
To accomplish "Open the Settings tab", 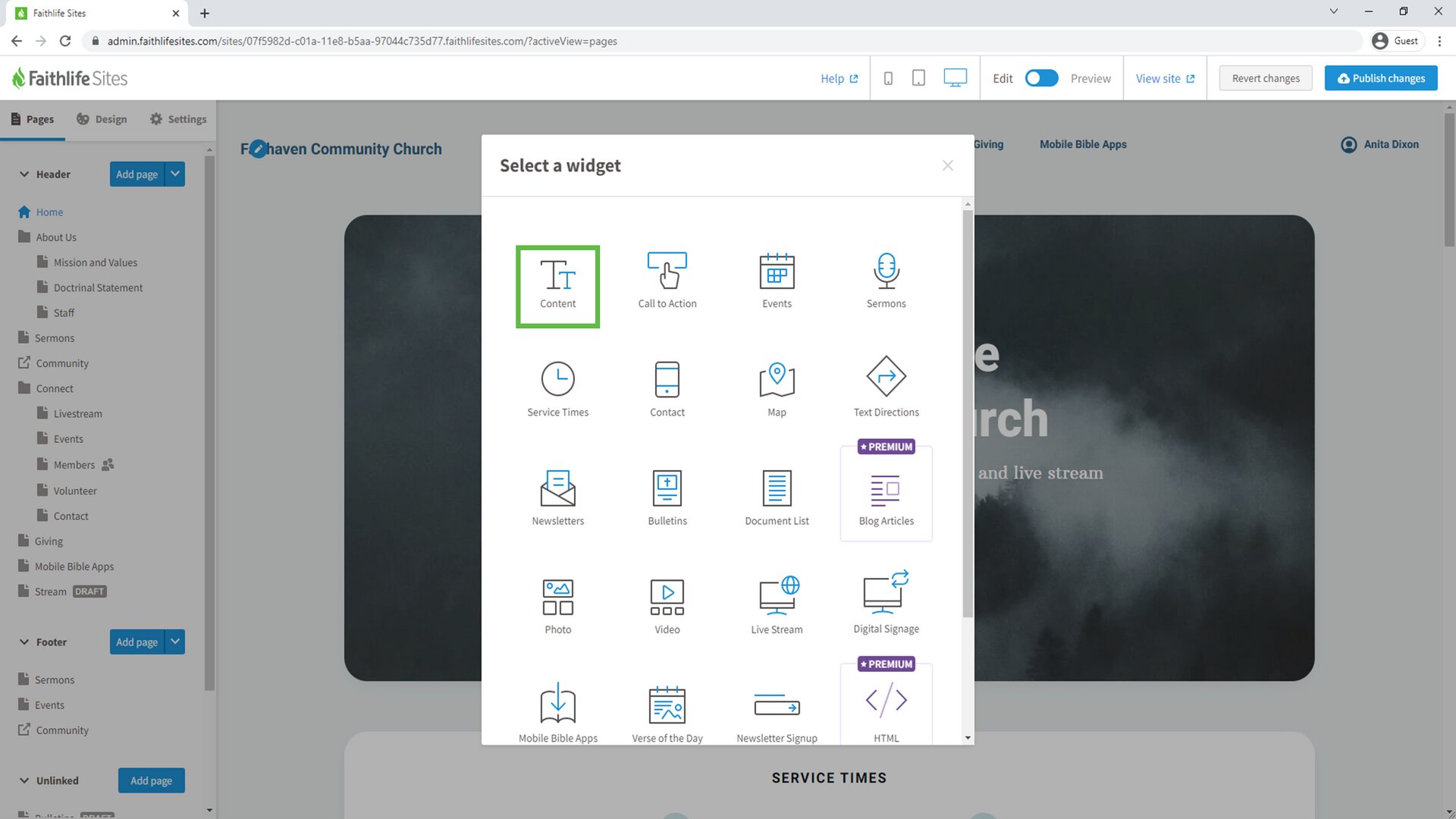I will (178, 119).
